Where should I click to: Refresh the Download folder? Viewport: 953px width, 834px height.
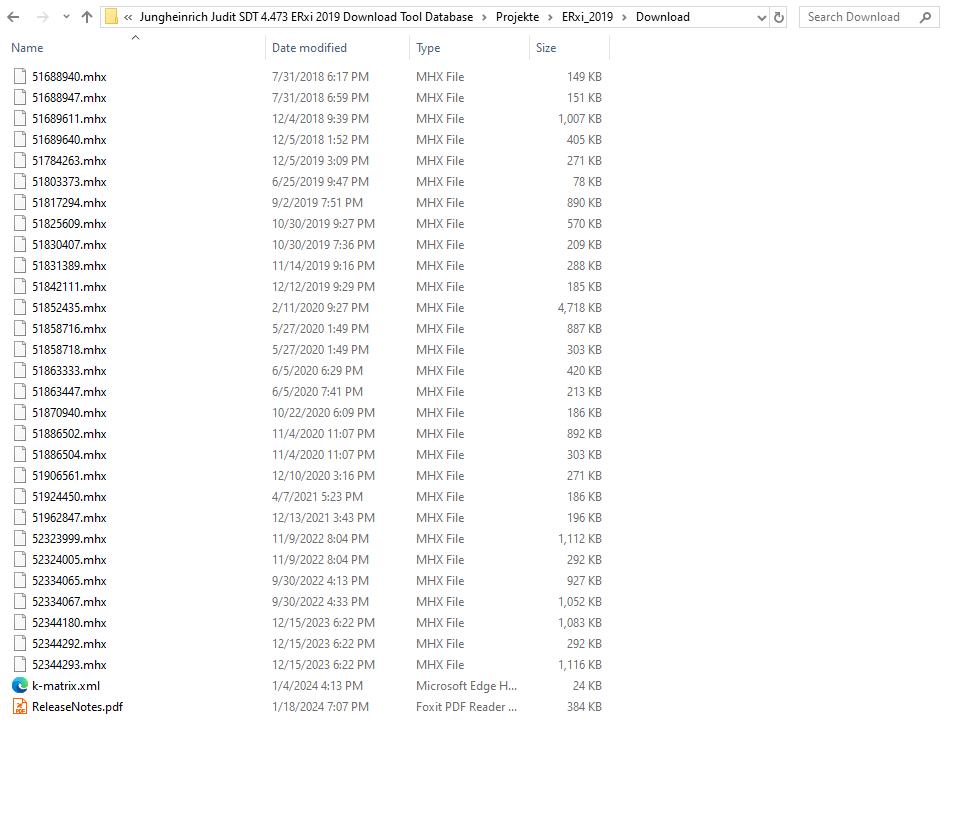point(779,18)
